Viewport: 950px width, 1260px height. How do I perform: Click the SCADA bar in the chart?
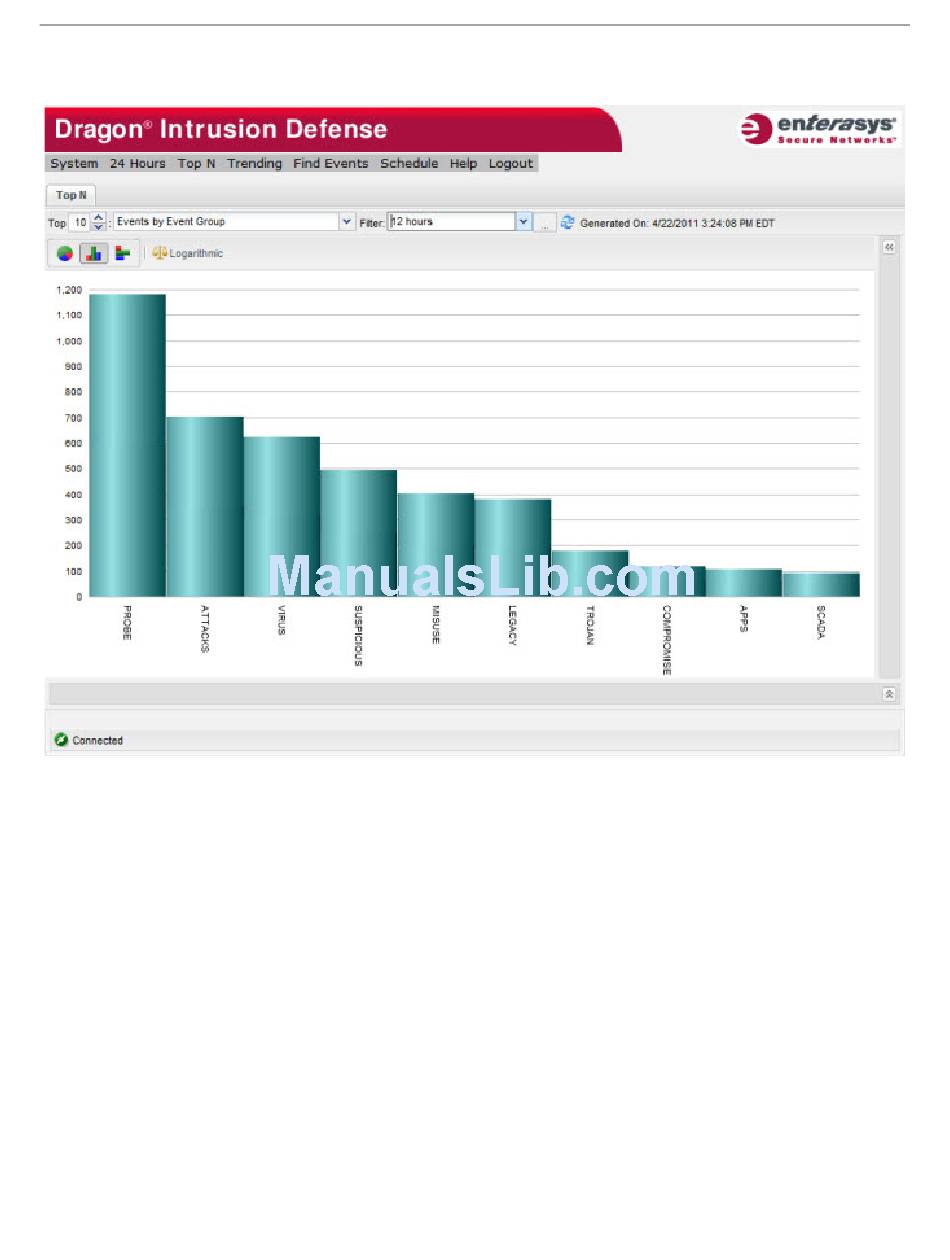(821, 585)
